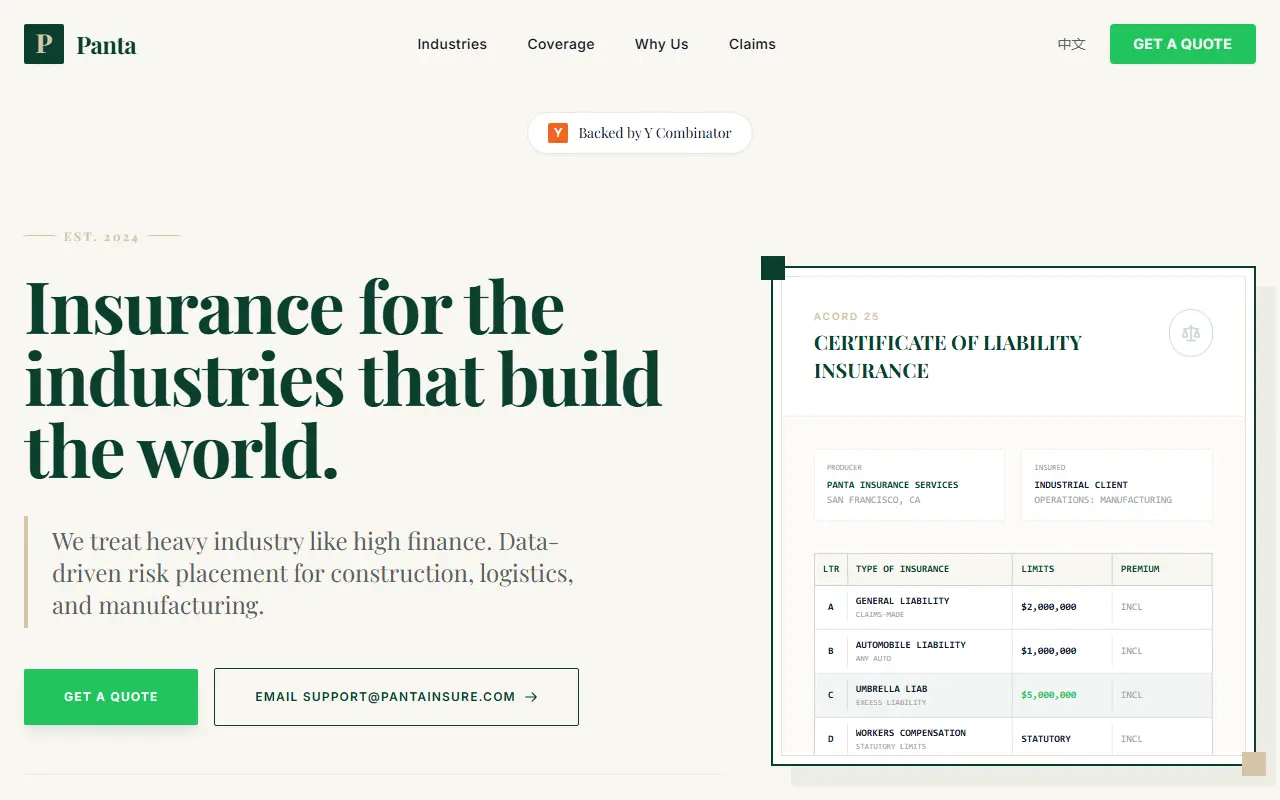This screenshot has height=800, width=1280.
Task: Click the $2,000,000 limit value
Action: (x=1049, y=607)
